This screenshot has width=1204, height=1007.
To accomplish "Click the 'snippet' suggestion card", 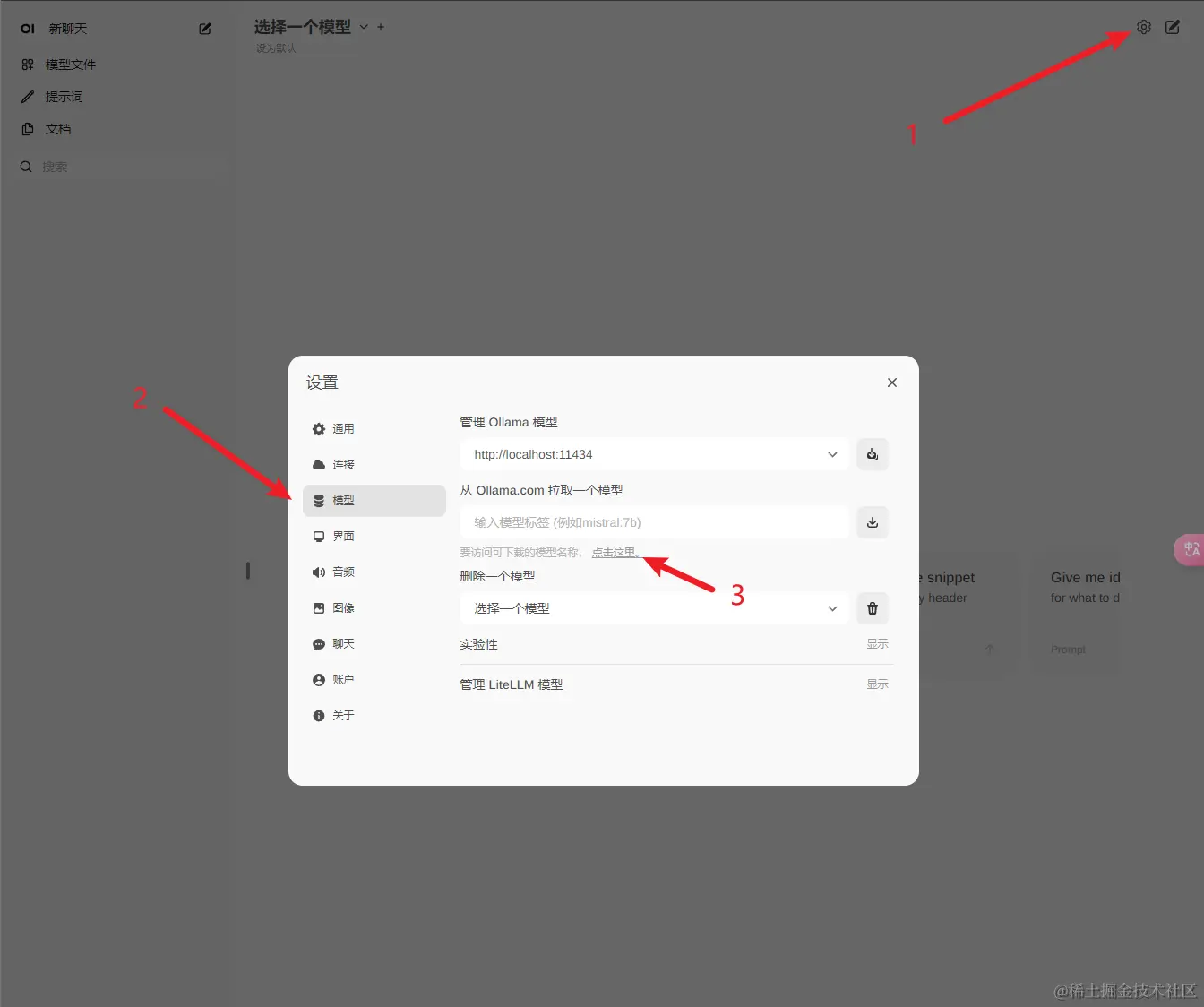I will click(x=969, y=614).
